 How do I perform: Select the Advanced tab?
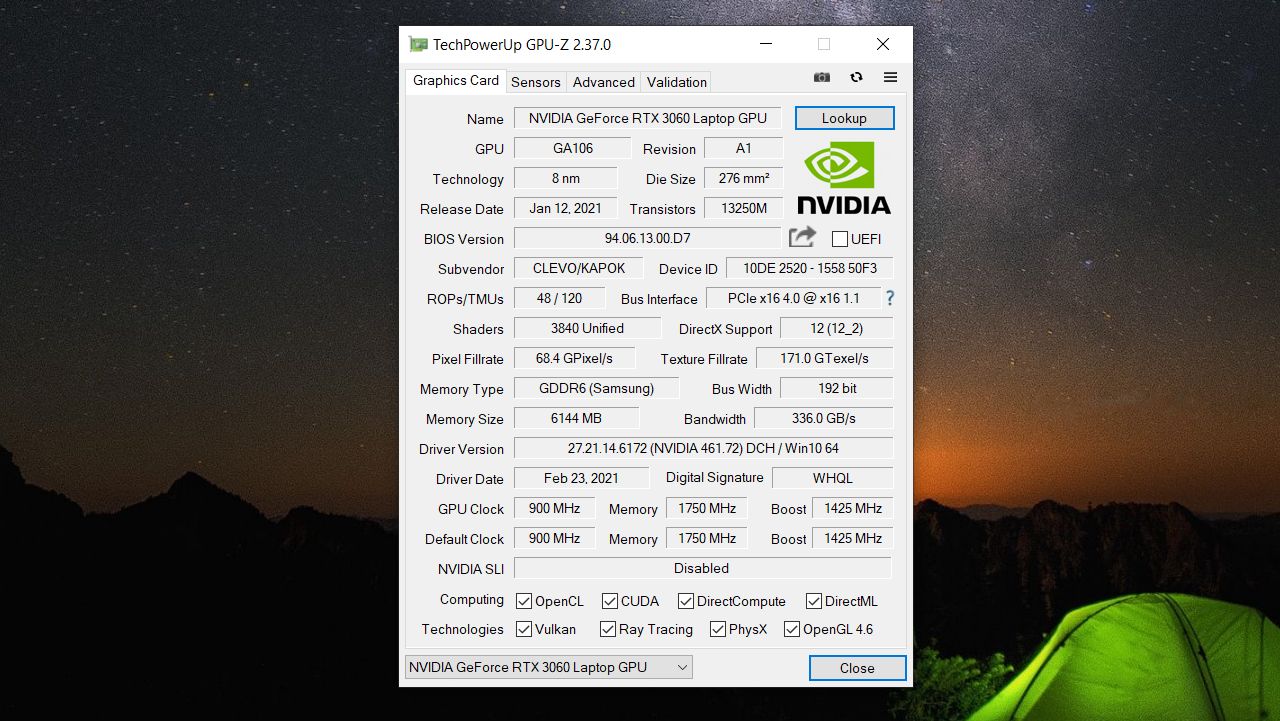[603, 82]
